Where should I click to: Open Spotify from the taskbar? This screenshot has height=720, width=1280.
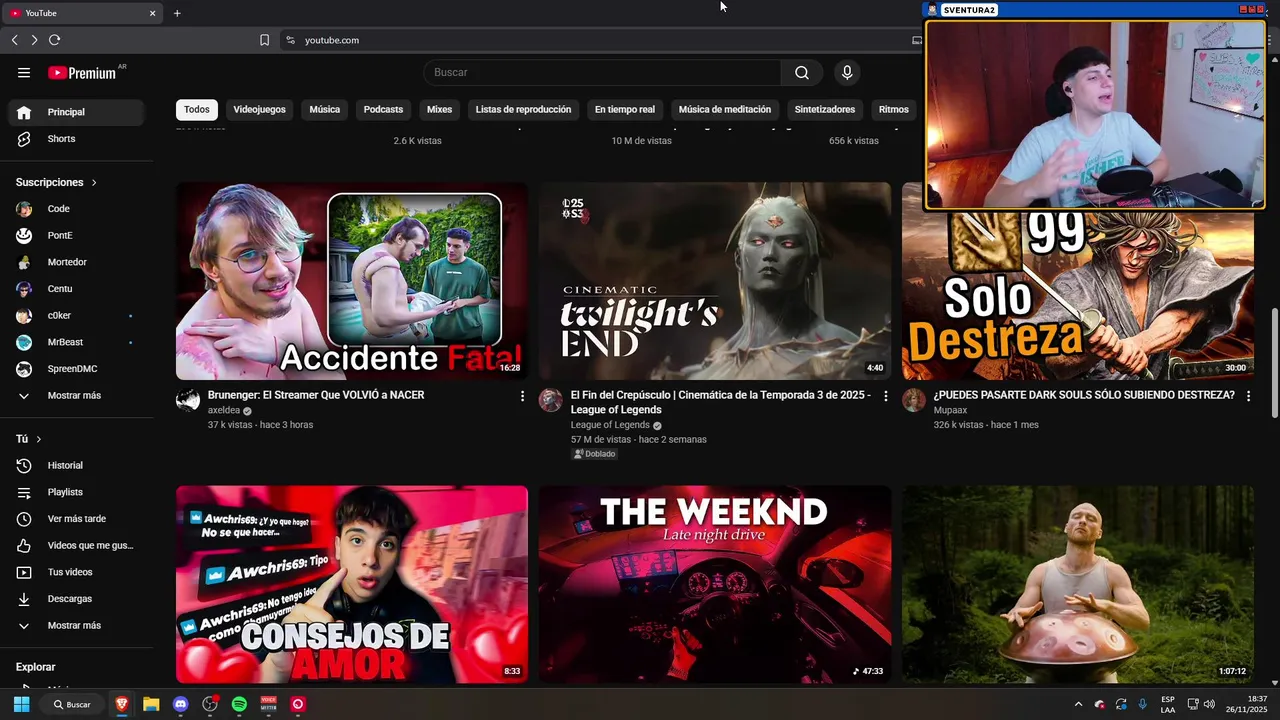click(239, 704)
